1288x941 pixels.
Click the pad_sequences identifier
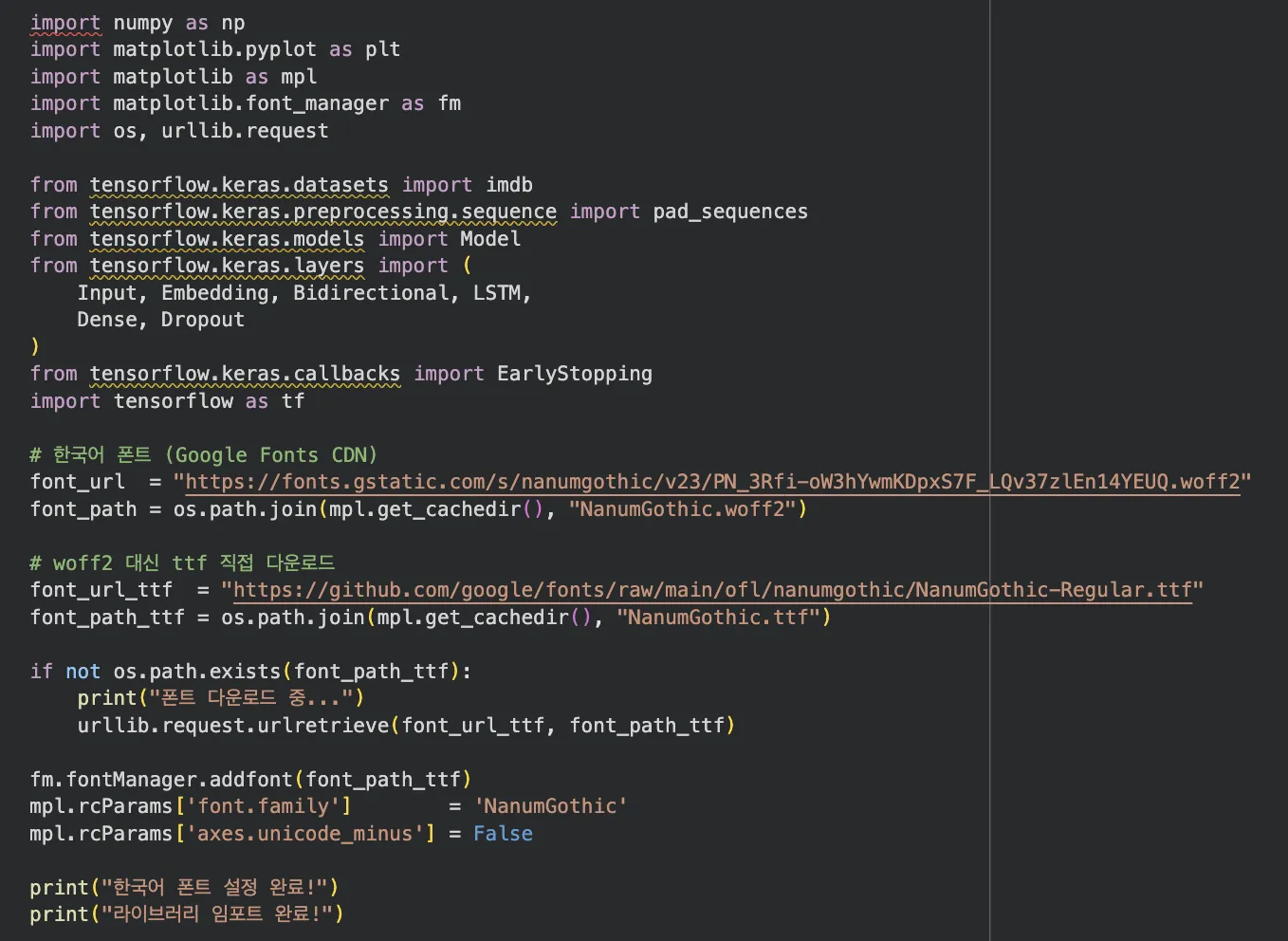[x=730, y=212]
